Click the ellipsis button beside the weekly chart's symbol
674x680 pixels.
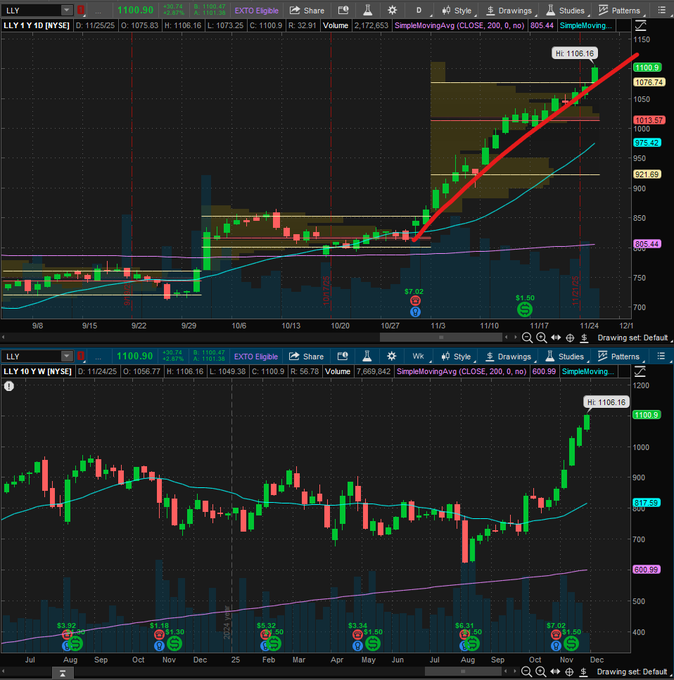point(98,356)
